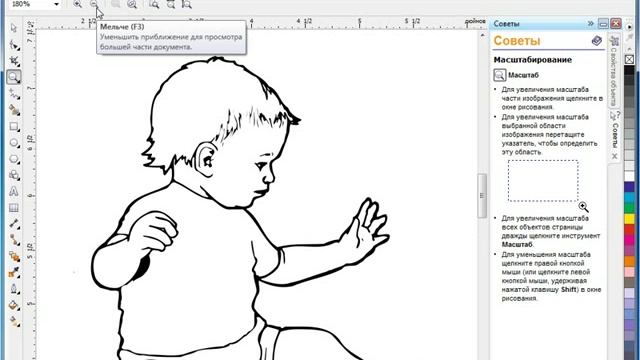The width and height of the screenshot is (640, 360).
Task: Expand the Советы docker chevron arrows
Action: pos(590,24)
